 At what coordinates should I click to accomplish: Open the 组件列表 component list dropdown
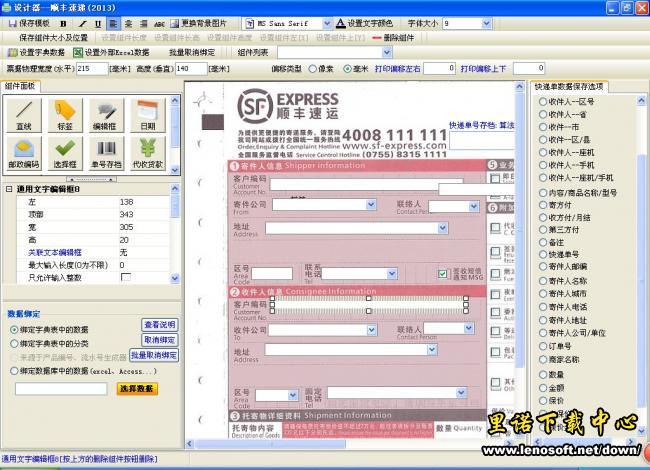pos(387,52)
